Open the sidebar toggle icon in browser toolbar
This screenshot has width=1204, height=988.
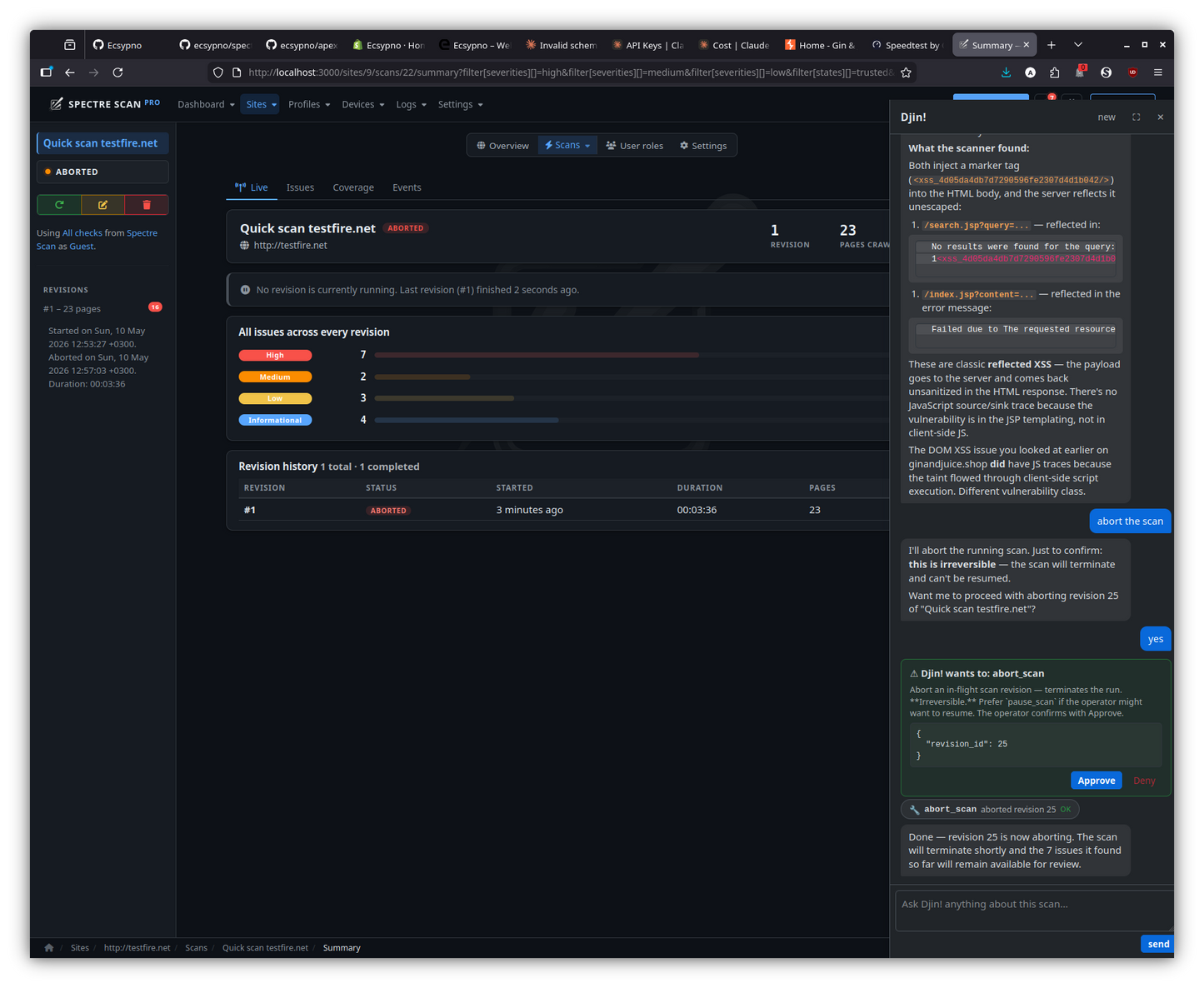[46, 72]
